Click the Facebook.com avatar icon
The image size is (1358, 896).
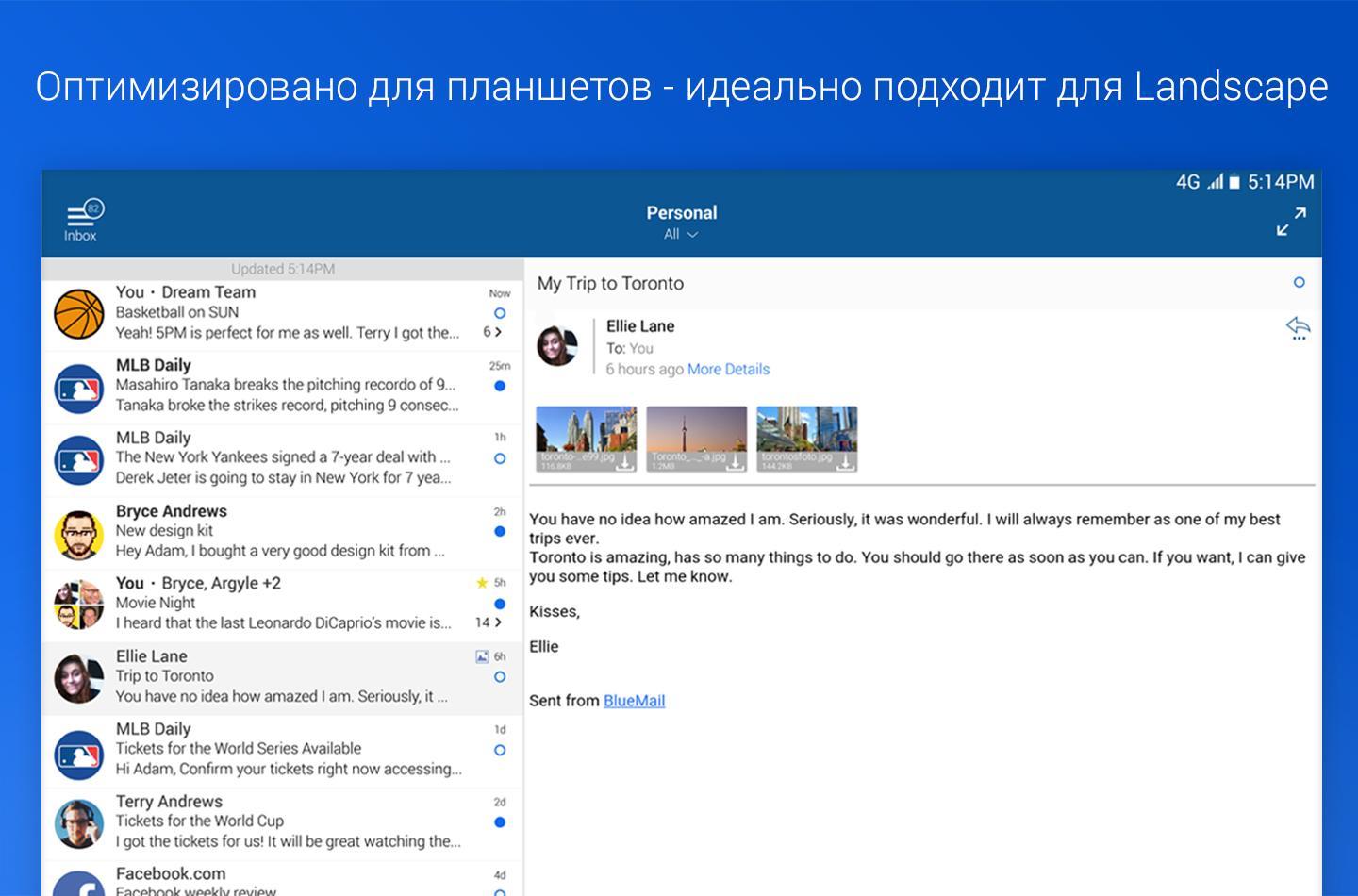coord(78,885)
